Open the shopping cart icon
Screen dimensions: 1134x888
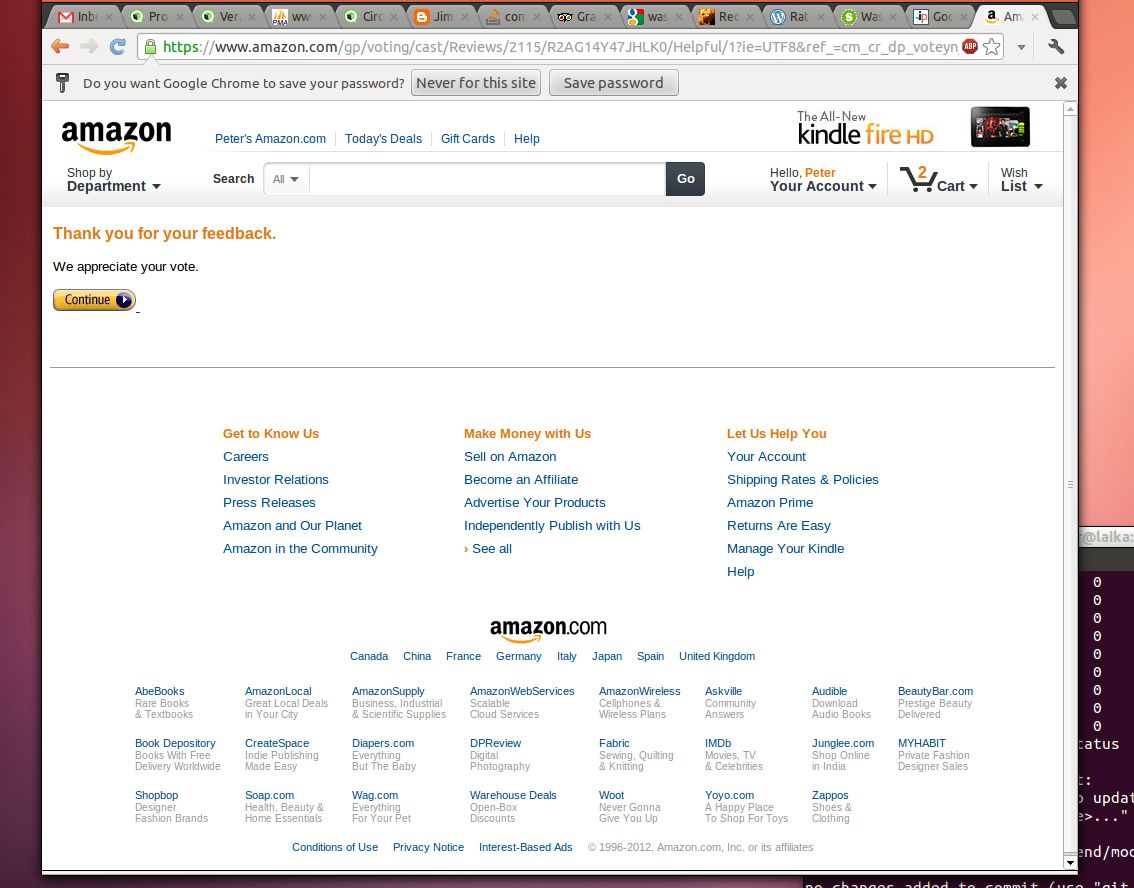[x=918, y=179]
